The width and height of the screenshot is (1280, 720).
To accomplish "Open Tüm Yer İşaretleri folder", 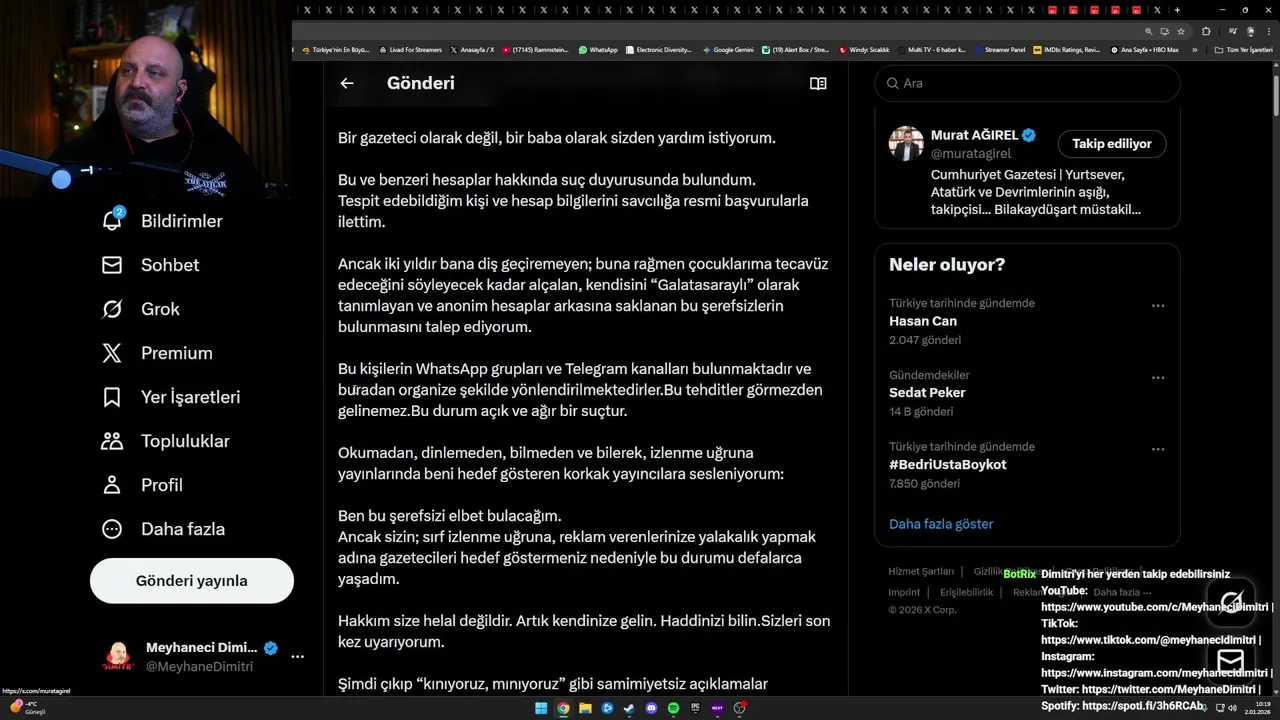I will [1243, 50].
